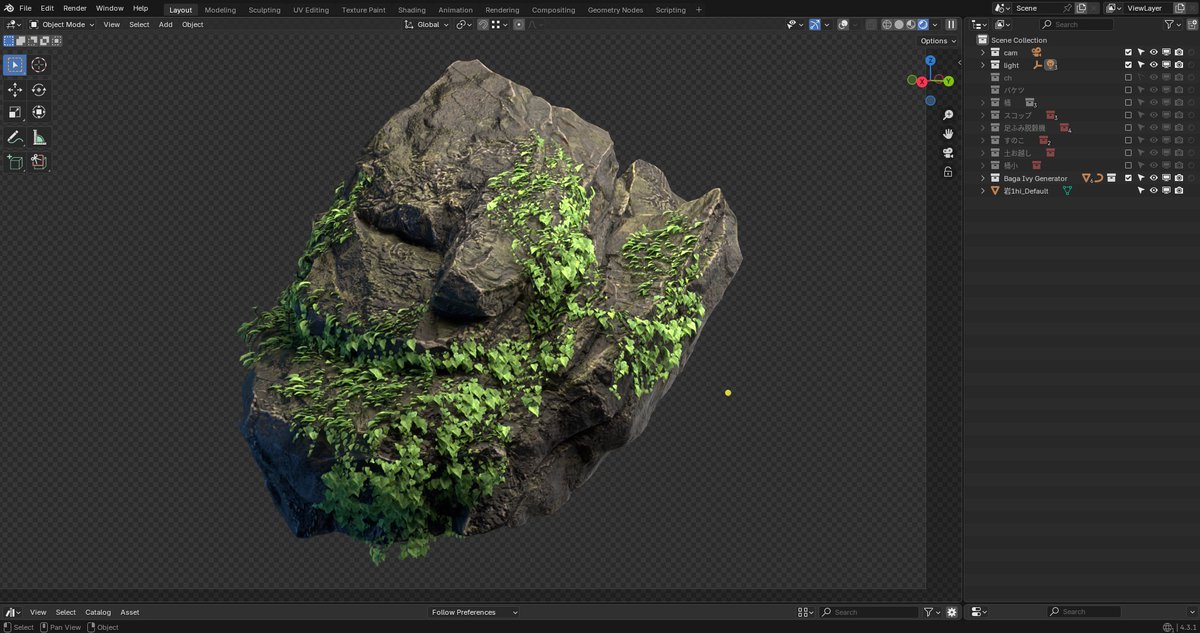
Task: Click the Move view hand icon
Action: pyautogui.click(x=948, y=134)
